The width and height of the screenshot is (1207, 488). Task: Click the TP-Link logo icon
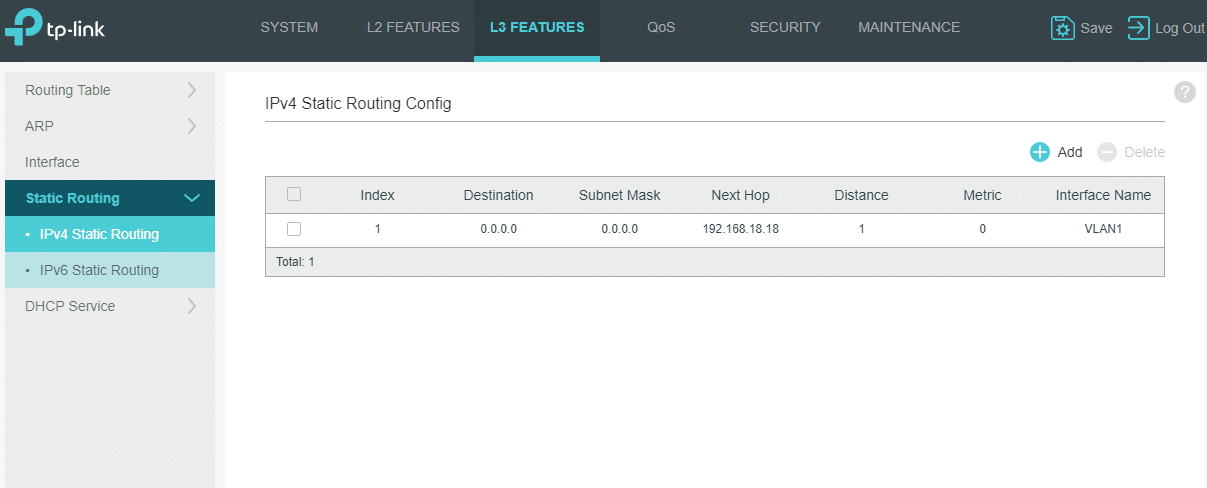click(23, 29)
